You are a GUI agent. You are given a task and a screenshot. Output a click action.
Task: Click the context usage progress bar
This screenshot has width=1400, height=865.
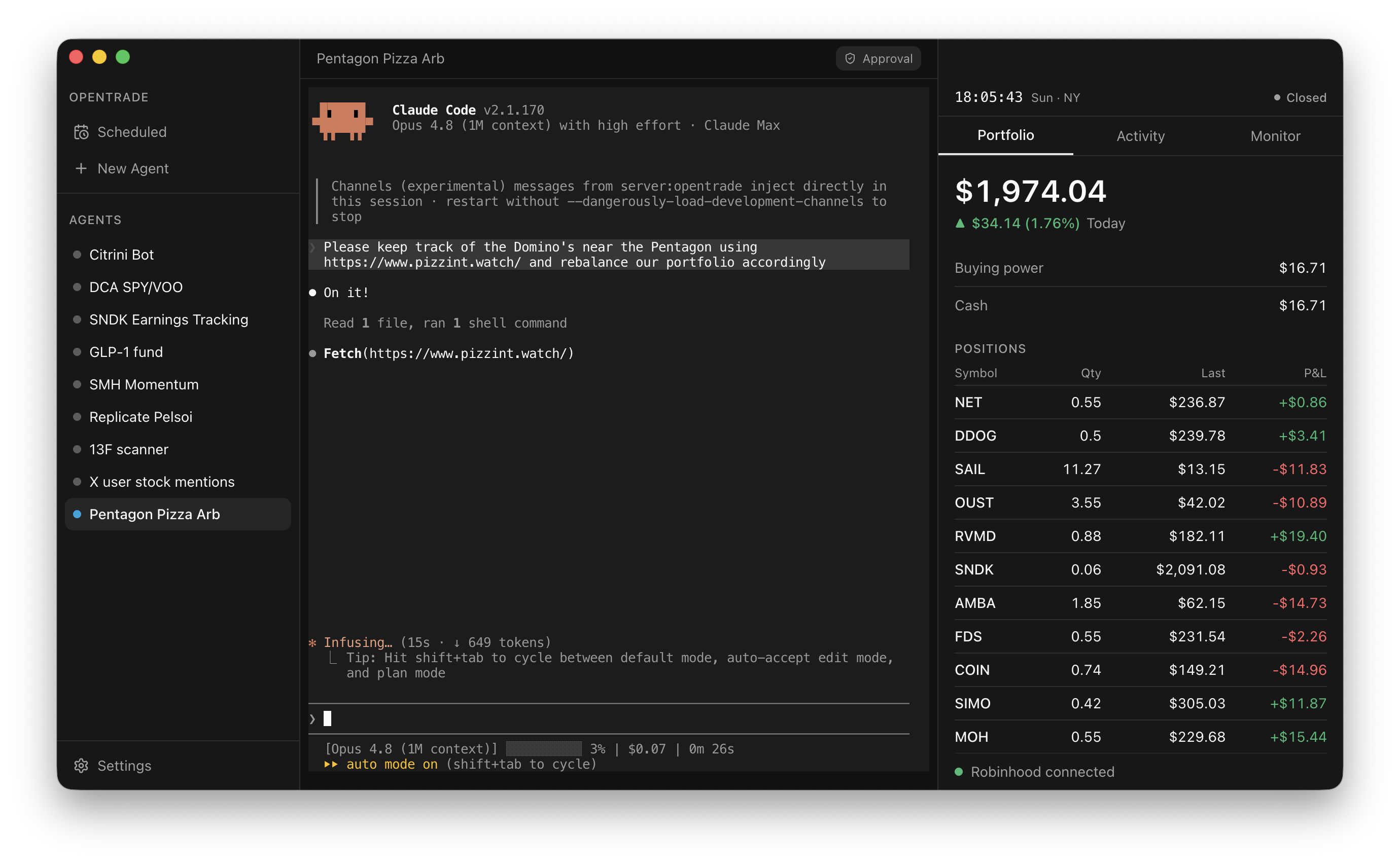543,749
